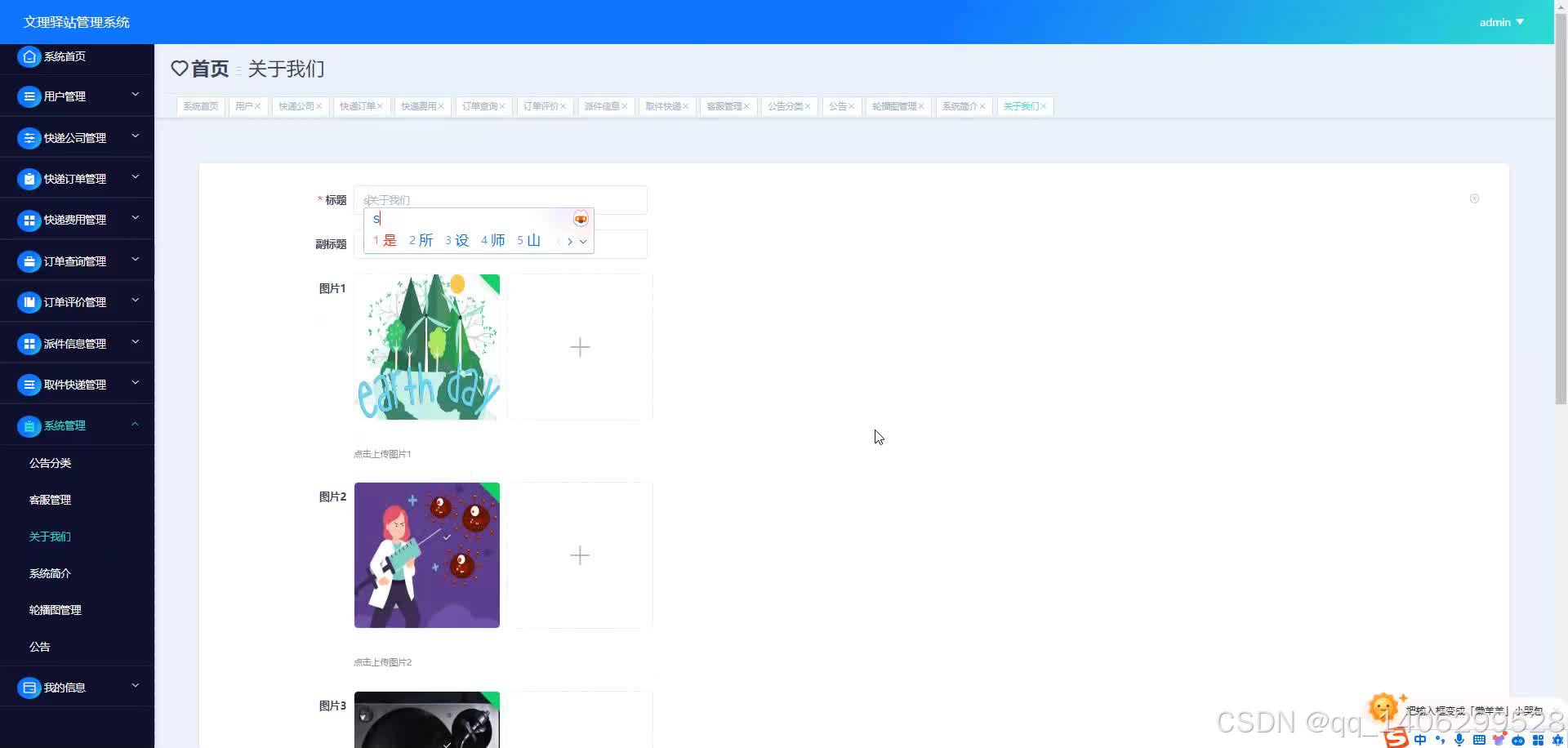Screen dimensions: 1568x748
Task: Click the clear icon at form's top right
Action: click(x=1474, y=198)
